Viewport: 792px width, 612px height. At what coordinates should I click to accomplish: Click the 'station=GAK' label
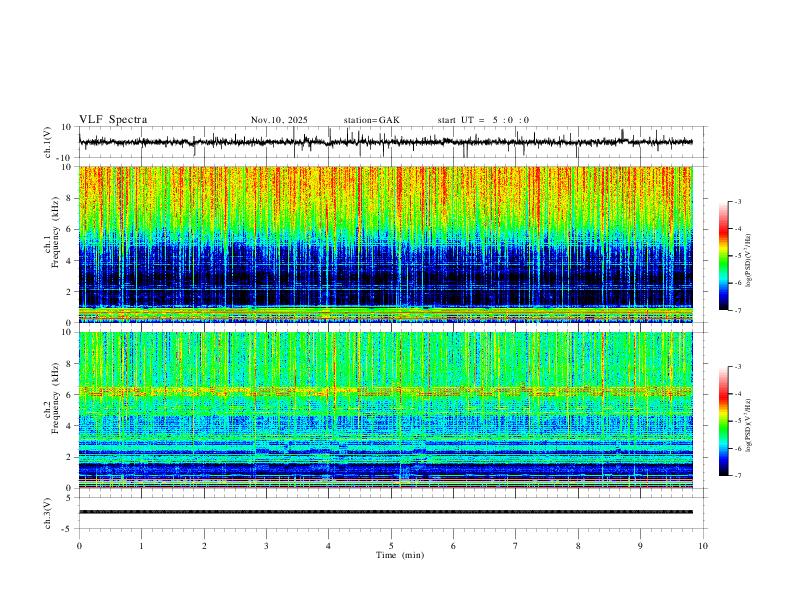371,120
